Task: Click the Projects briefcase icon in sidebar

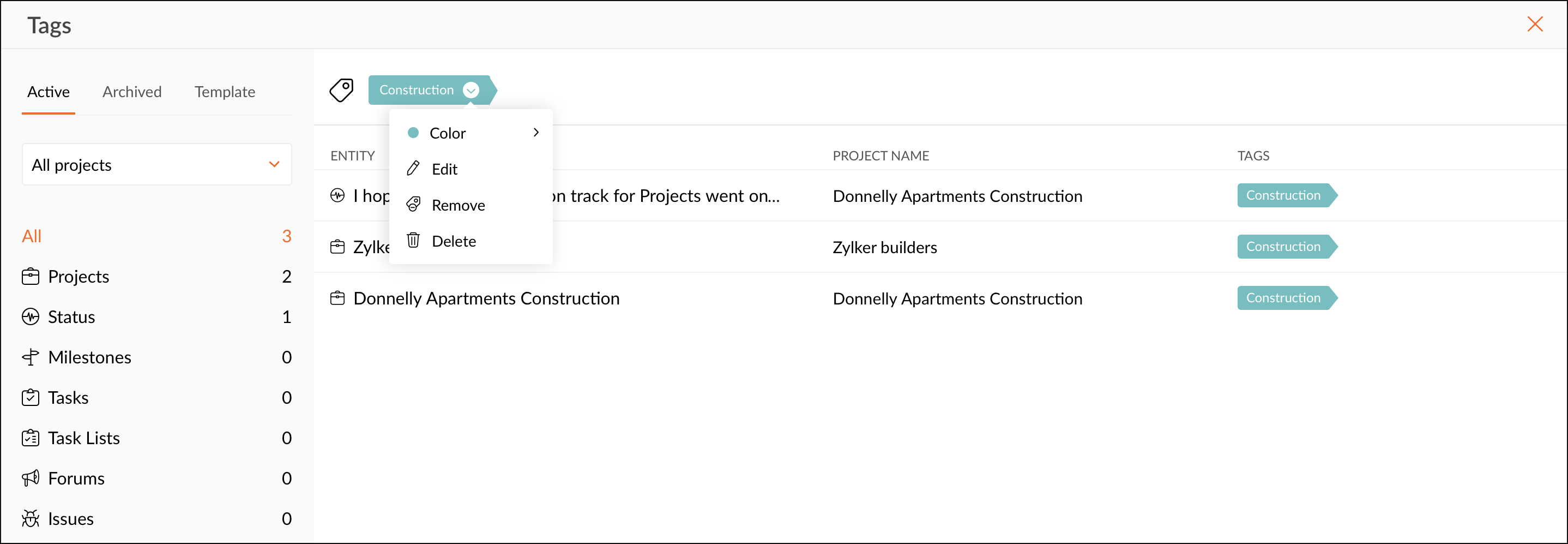Action: 31,277
